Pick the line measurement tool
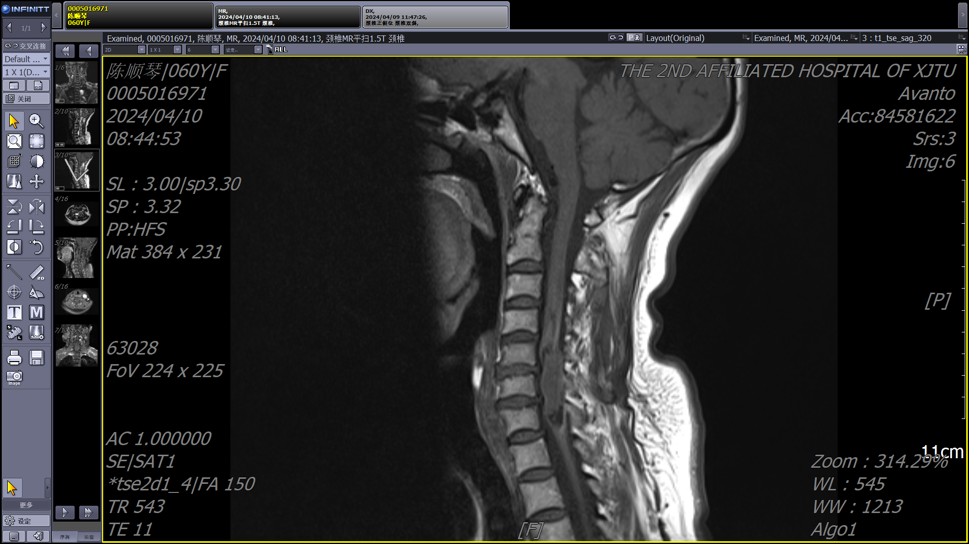Viewport: 969px width, 544px height. 14,272
